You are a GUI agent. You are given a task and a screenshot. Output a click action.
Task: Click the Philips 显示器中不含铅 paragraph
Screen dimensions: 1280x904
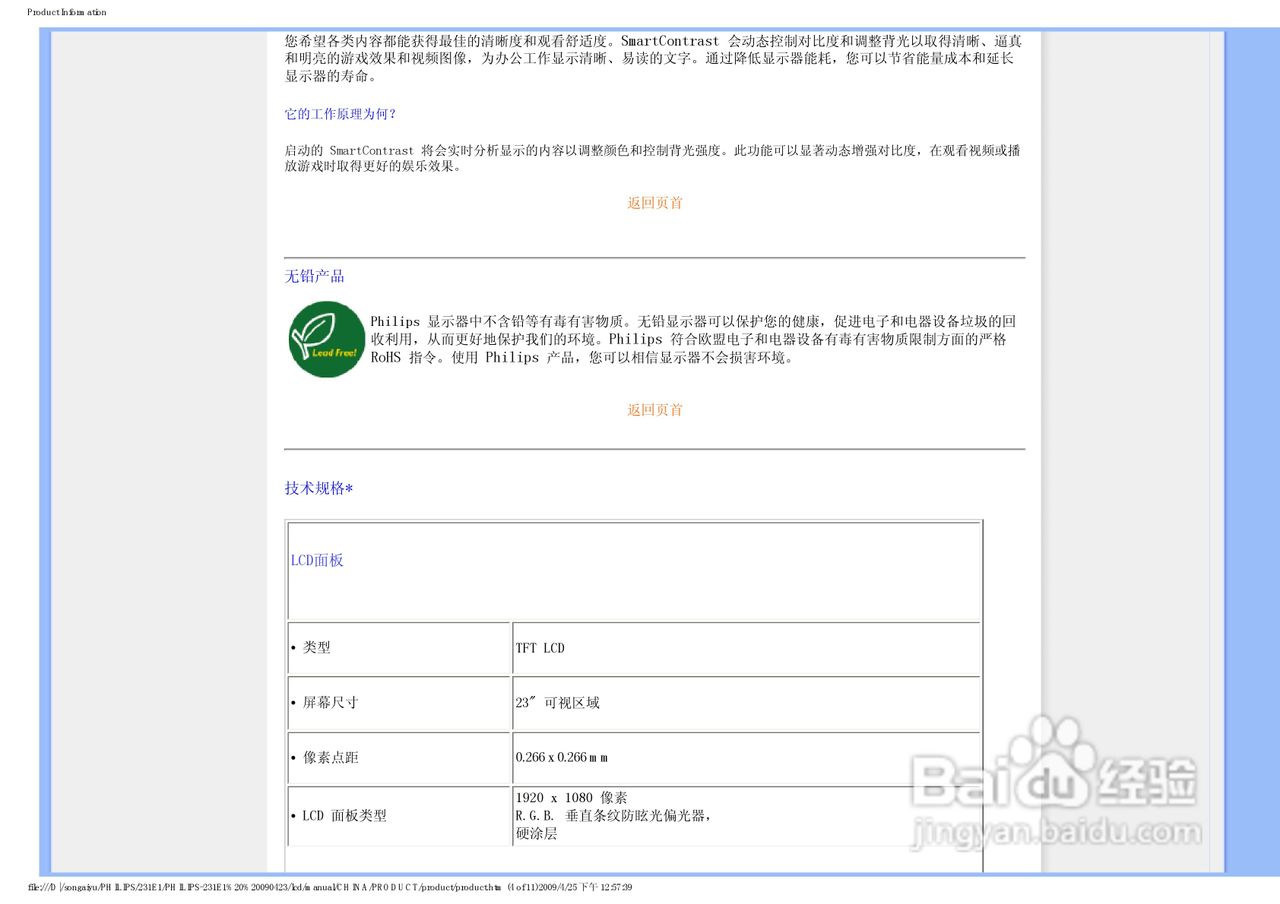tap(693, 339)
